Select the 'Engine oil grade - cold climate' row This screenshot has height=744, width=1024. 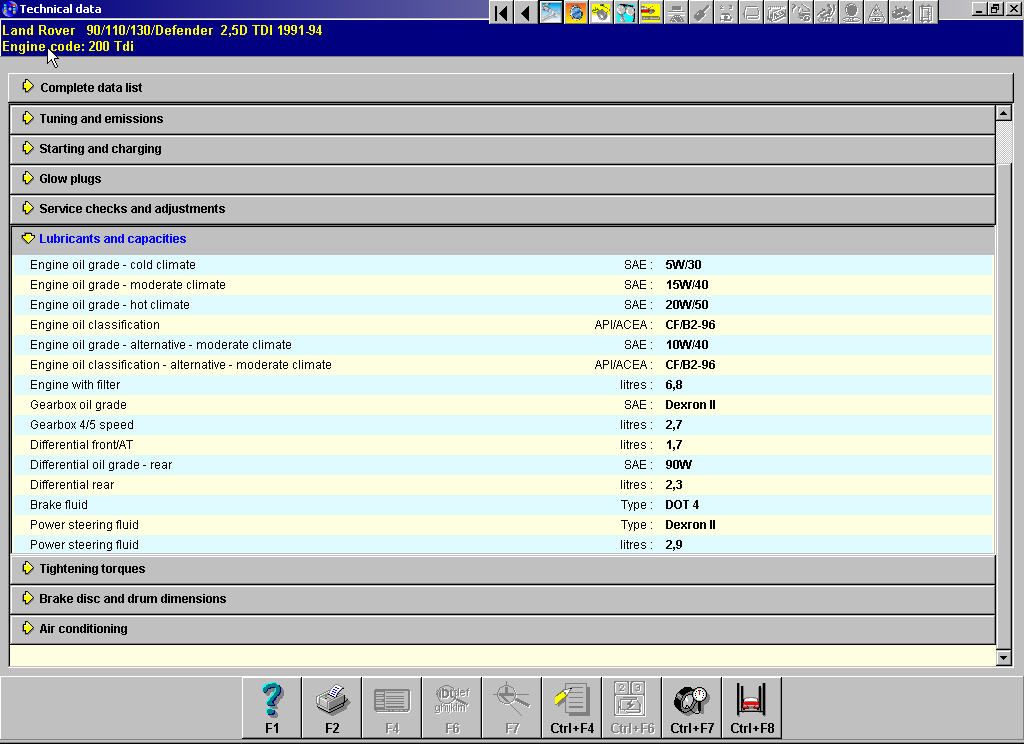503,265
